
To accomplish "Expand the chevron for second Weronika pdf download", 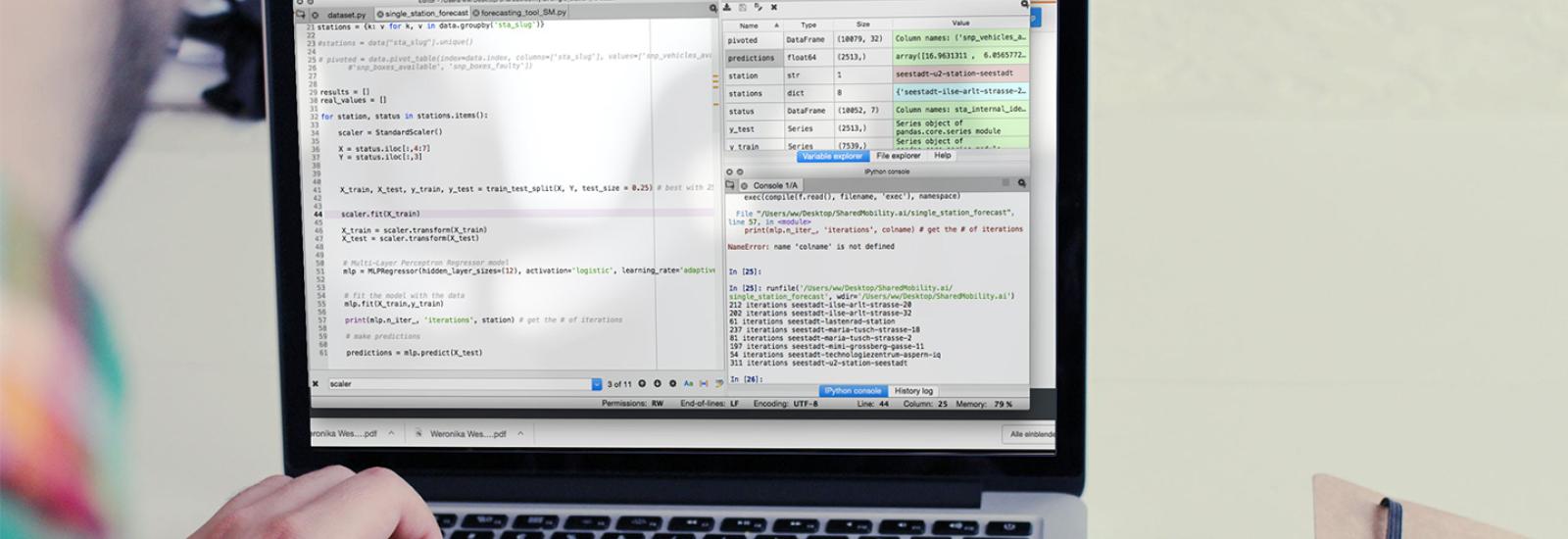I will coord(520,433).
